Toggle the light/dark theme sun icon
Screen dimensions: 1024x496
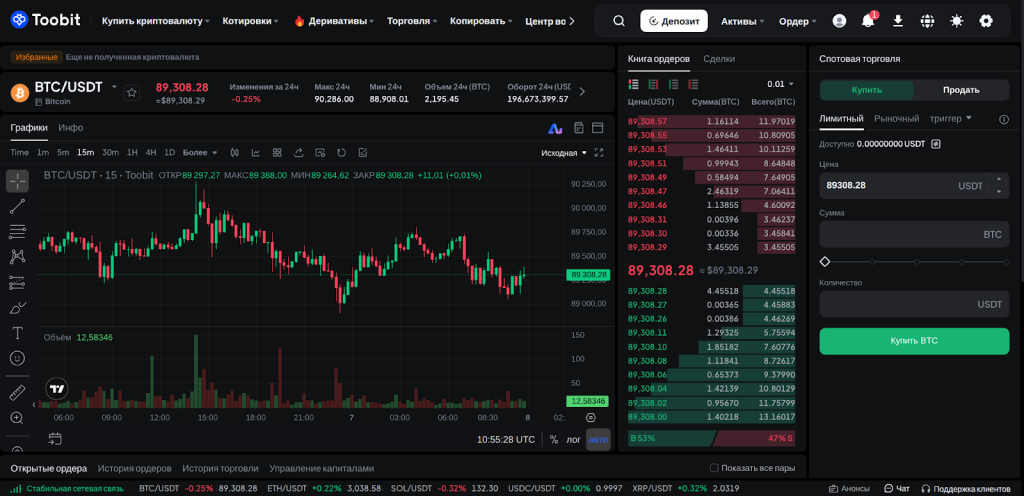pyautogui.click(x=957, y=20)
